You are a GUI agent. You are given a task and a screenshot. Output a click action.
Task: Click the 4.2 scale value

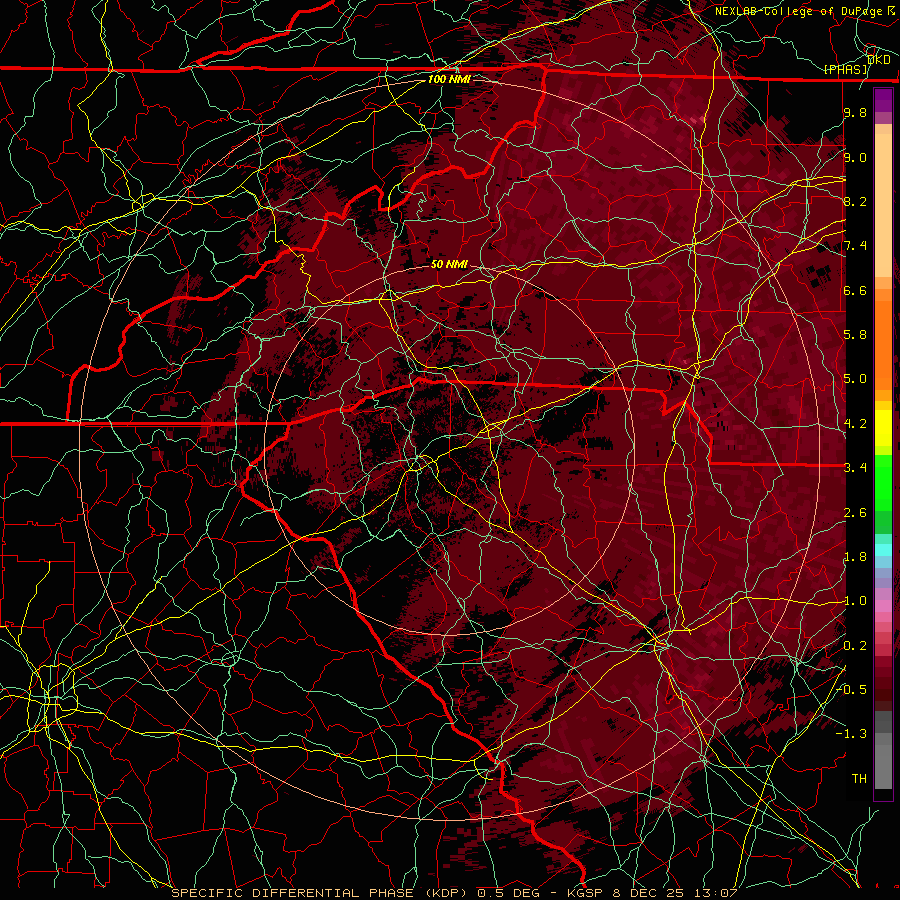click(855, 424)
